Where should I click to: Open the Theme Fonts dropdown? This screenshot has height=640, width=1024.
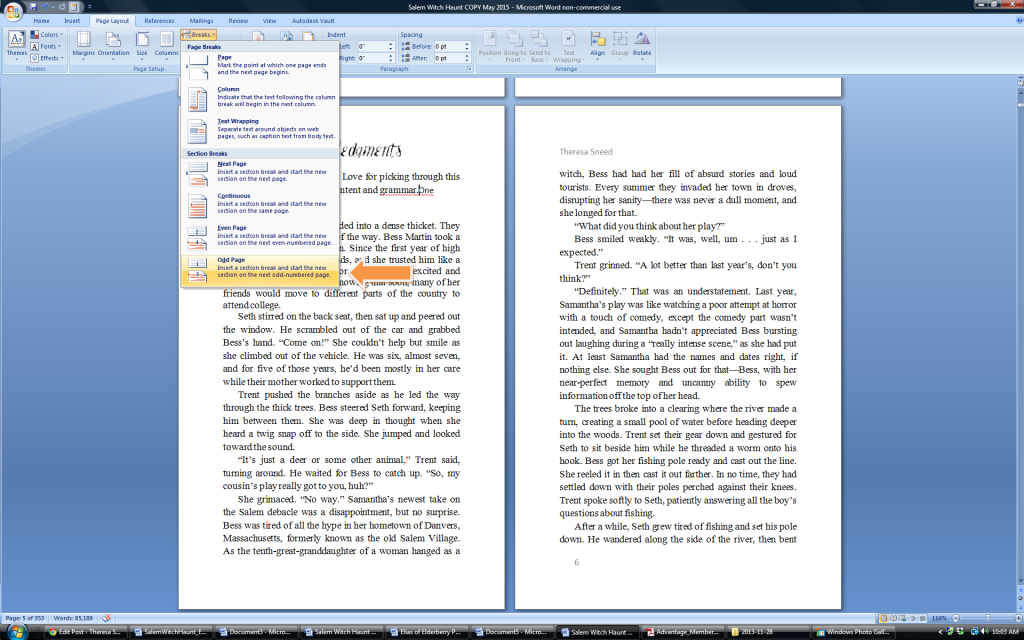(46, 46)
